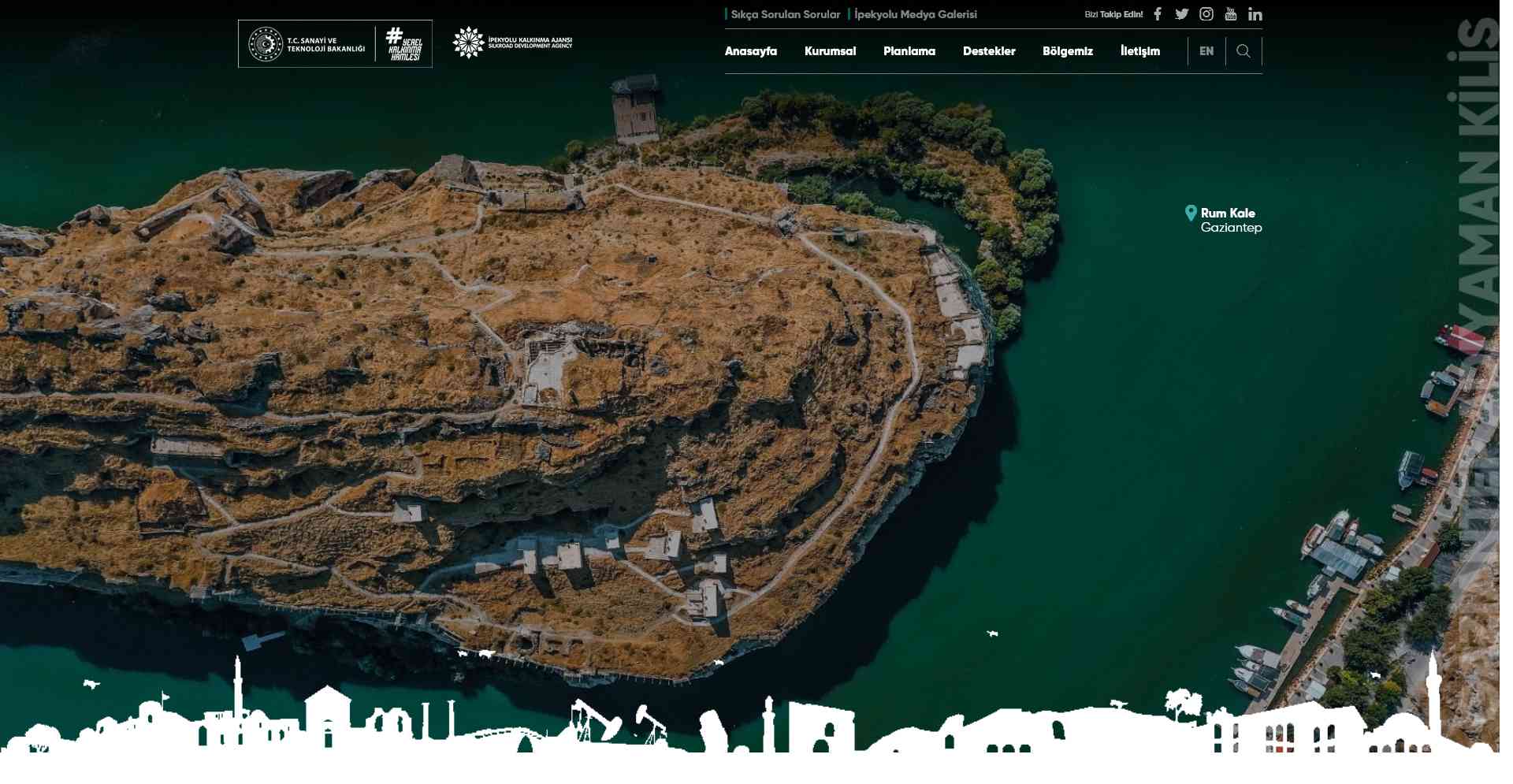Open the Destekler menu

click(x=989, y=51)
